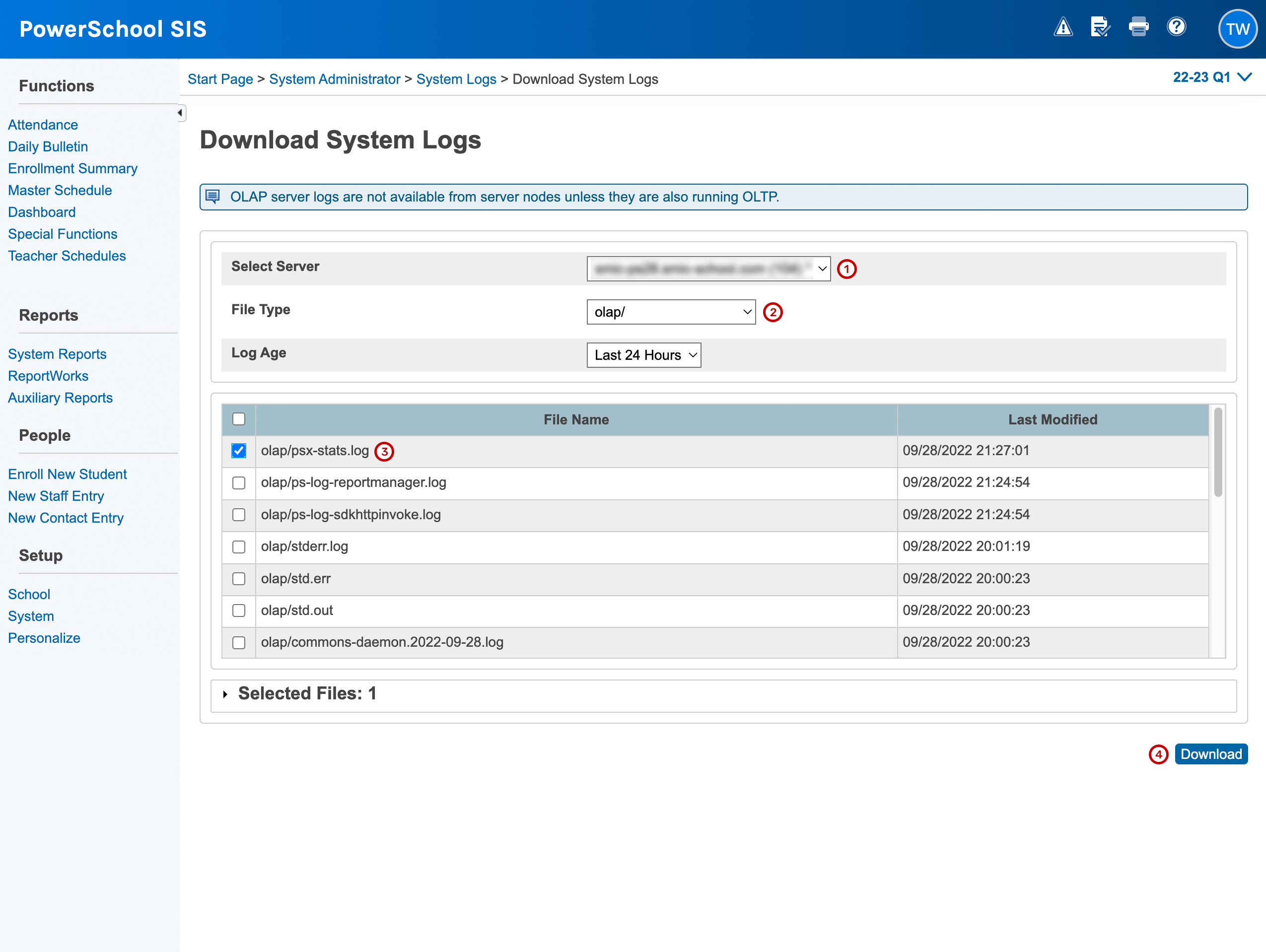This screenshot has height=952, width=1266.
Task: Open School setup link
Action: click(29, 595)
